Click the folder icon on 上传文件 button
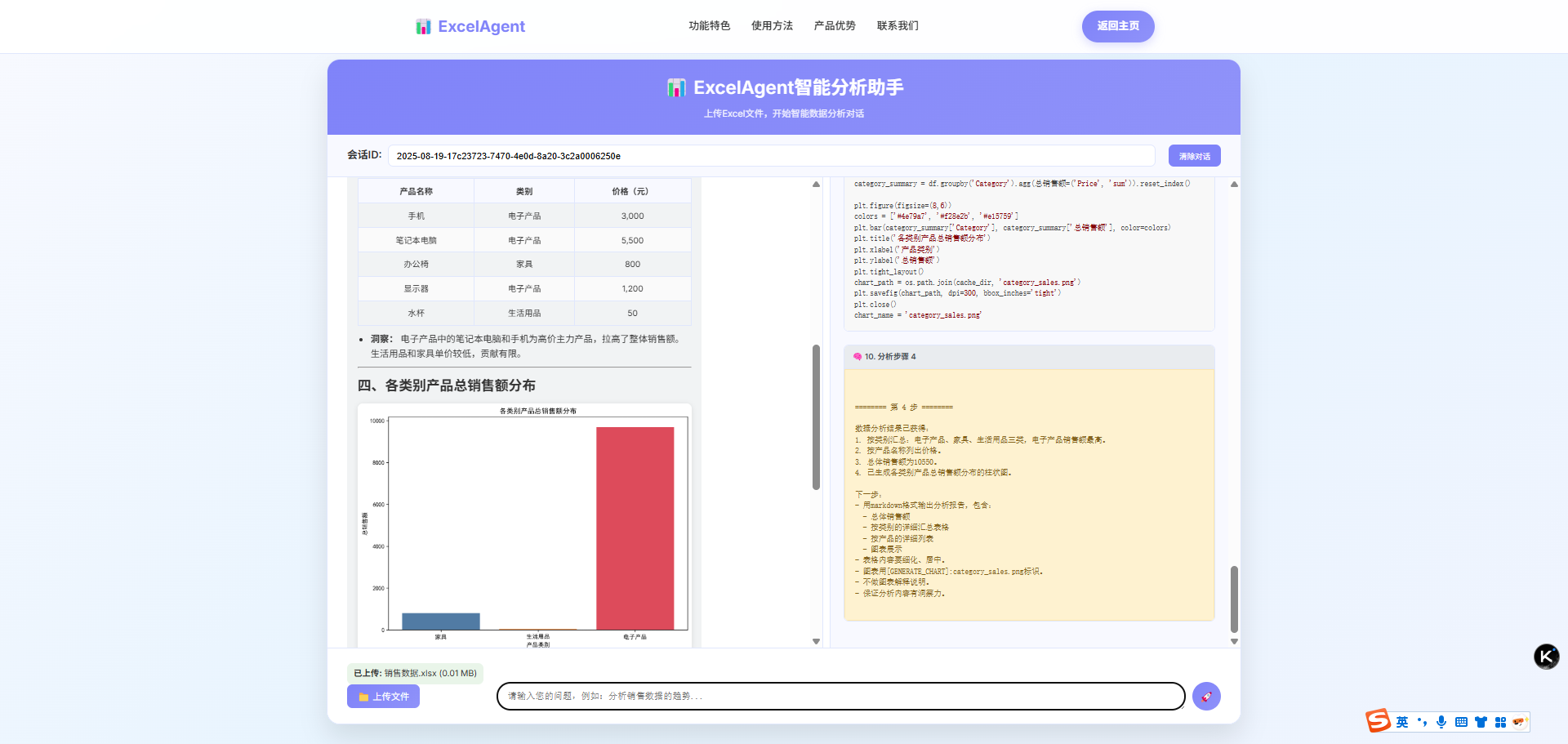This screenshot has width=1568, height=744. 364,697
